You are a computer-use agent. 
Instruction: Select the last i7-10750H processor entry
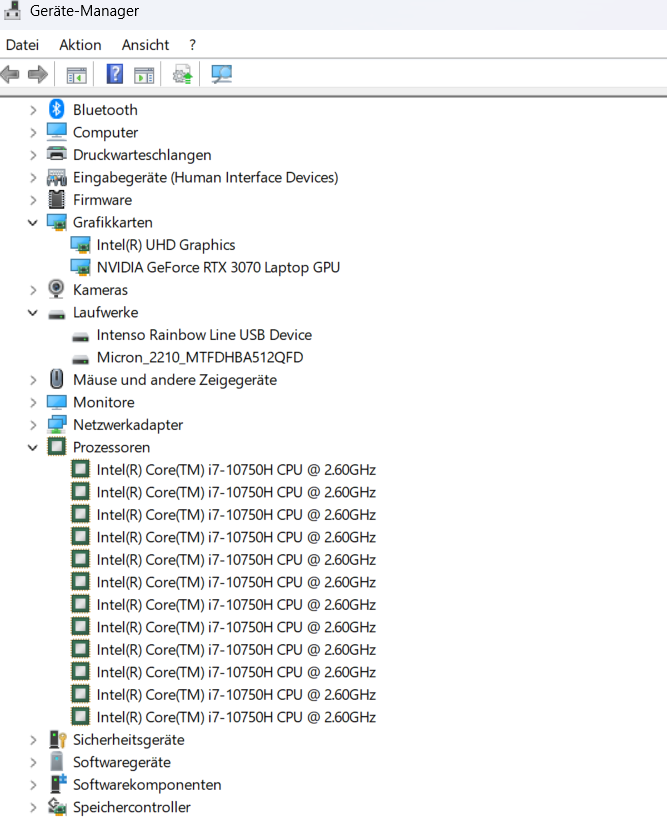click(x=236, y=717)
